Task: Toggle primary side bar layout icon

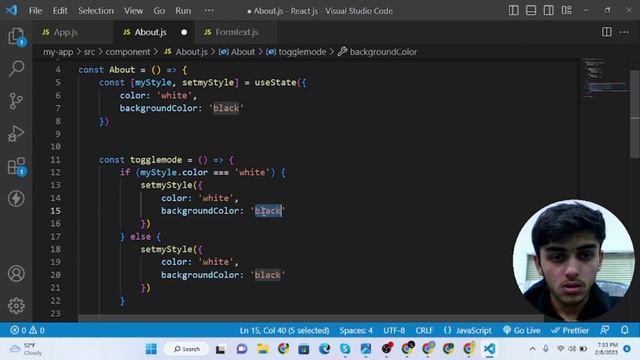Action: point(513,10)
